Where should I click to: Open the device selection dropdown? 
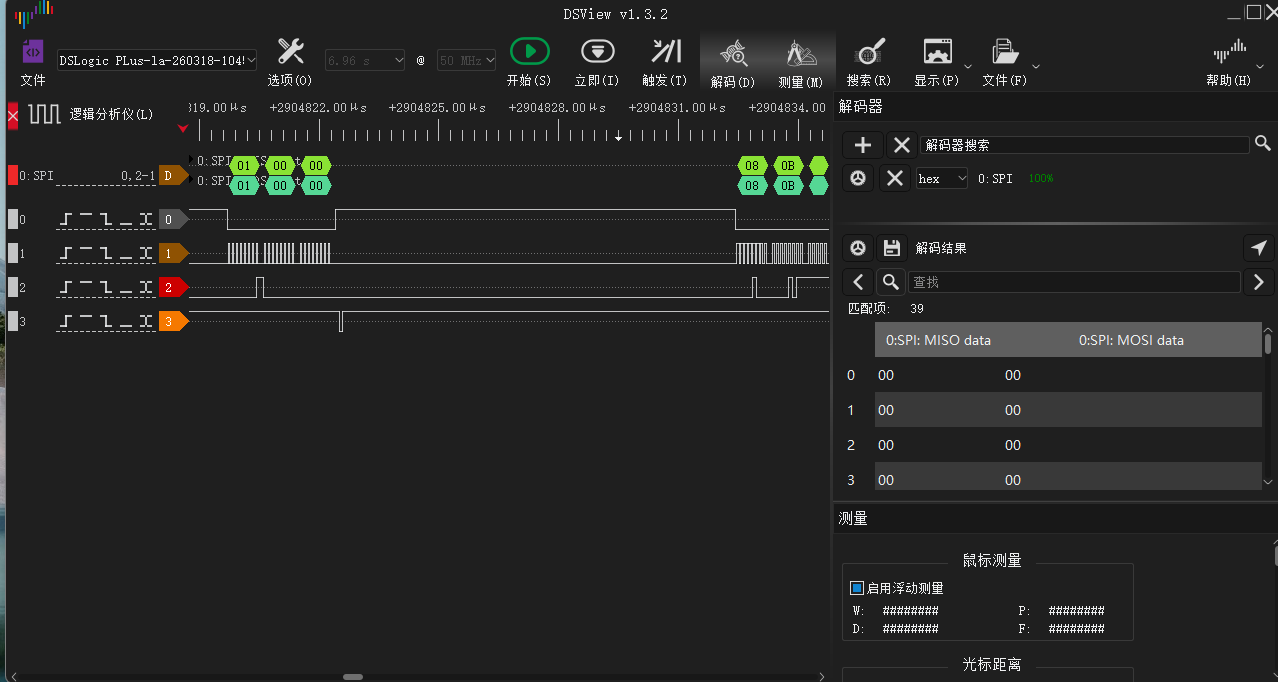[157, 60]
